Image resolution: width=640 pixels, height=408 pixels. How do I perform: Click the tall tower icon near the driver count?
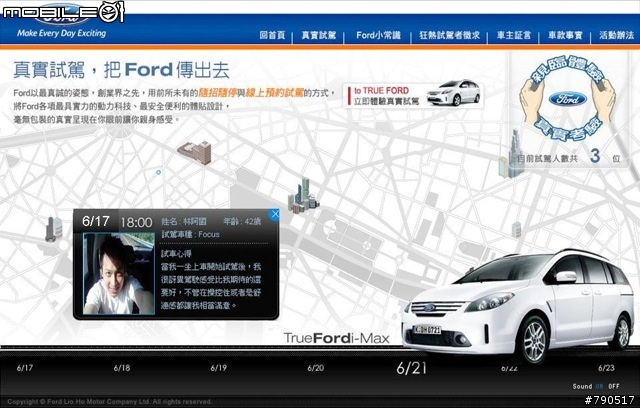point(513,154)
